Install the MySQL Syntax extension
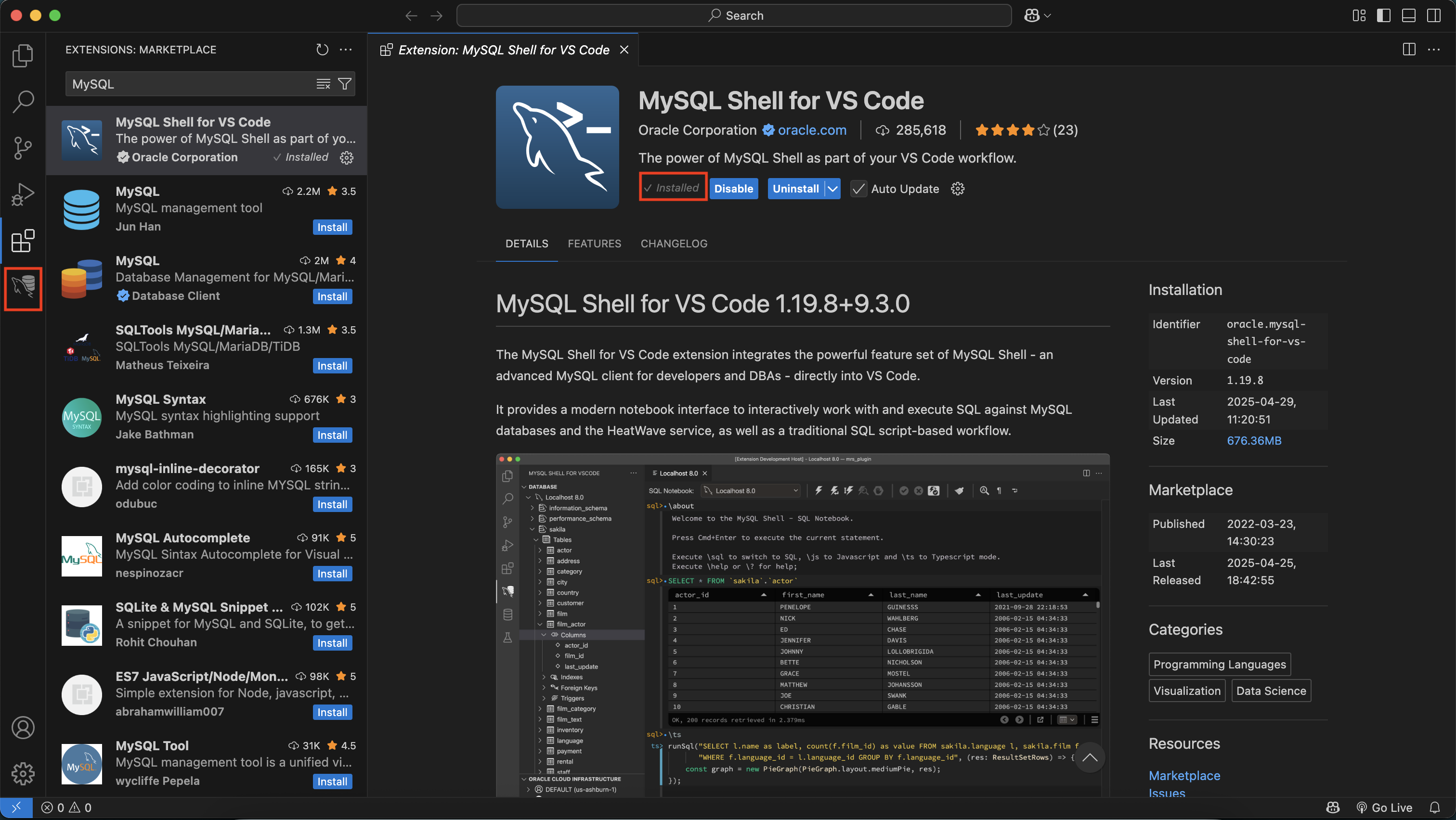The width and height of the screenshot is (1456, 820). pyautogui.click(x=332, y=435)
